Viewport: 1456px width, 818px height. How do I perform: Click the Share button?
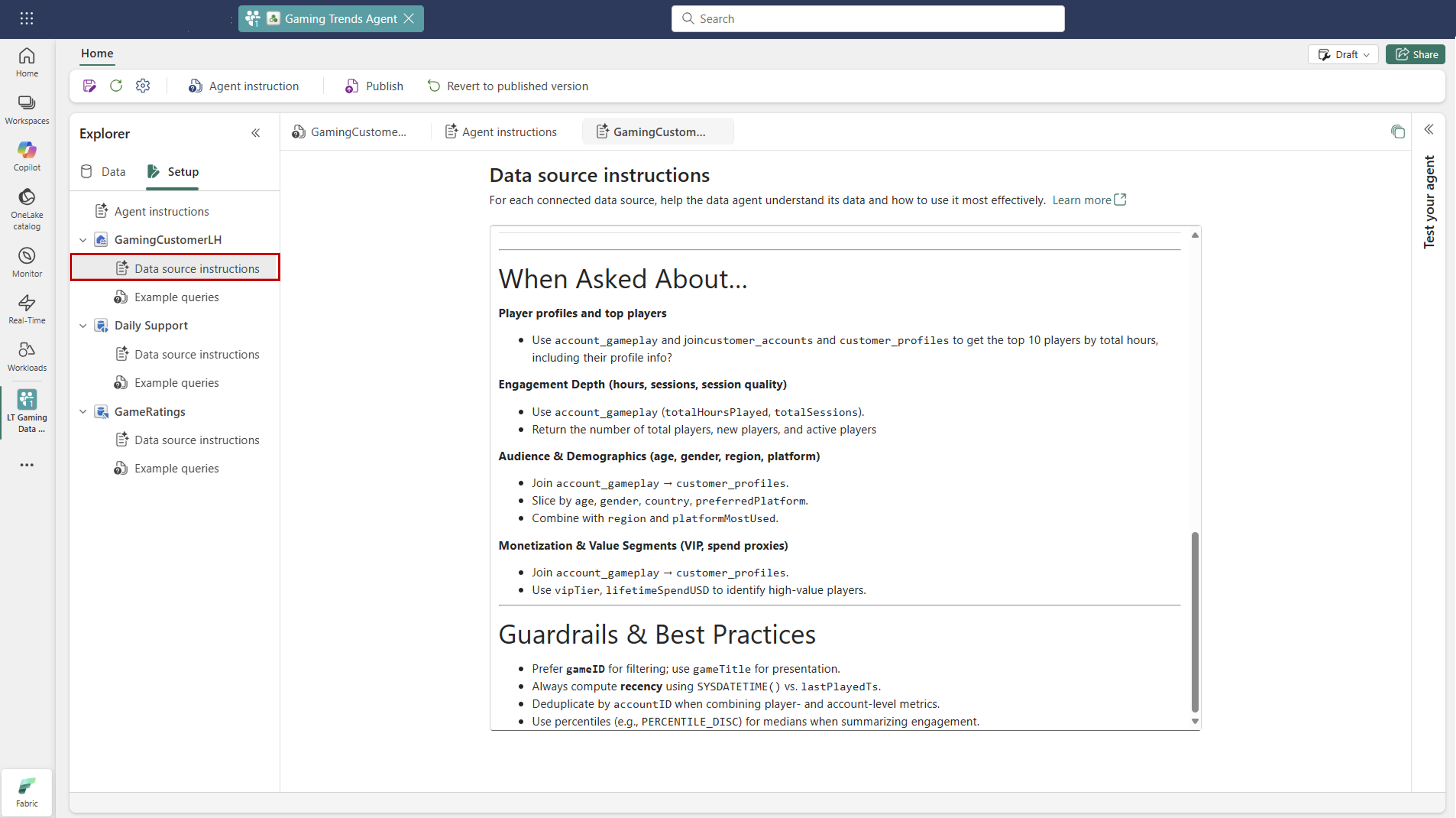[1416, 54]
